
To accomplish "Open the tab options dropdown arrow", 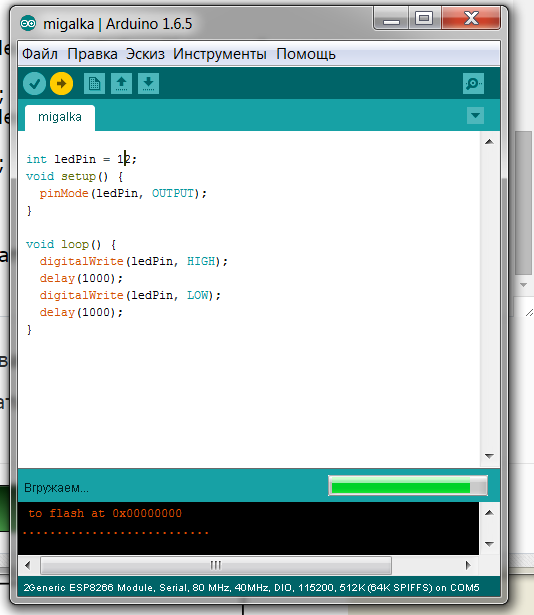I will (476, 115).
